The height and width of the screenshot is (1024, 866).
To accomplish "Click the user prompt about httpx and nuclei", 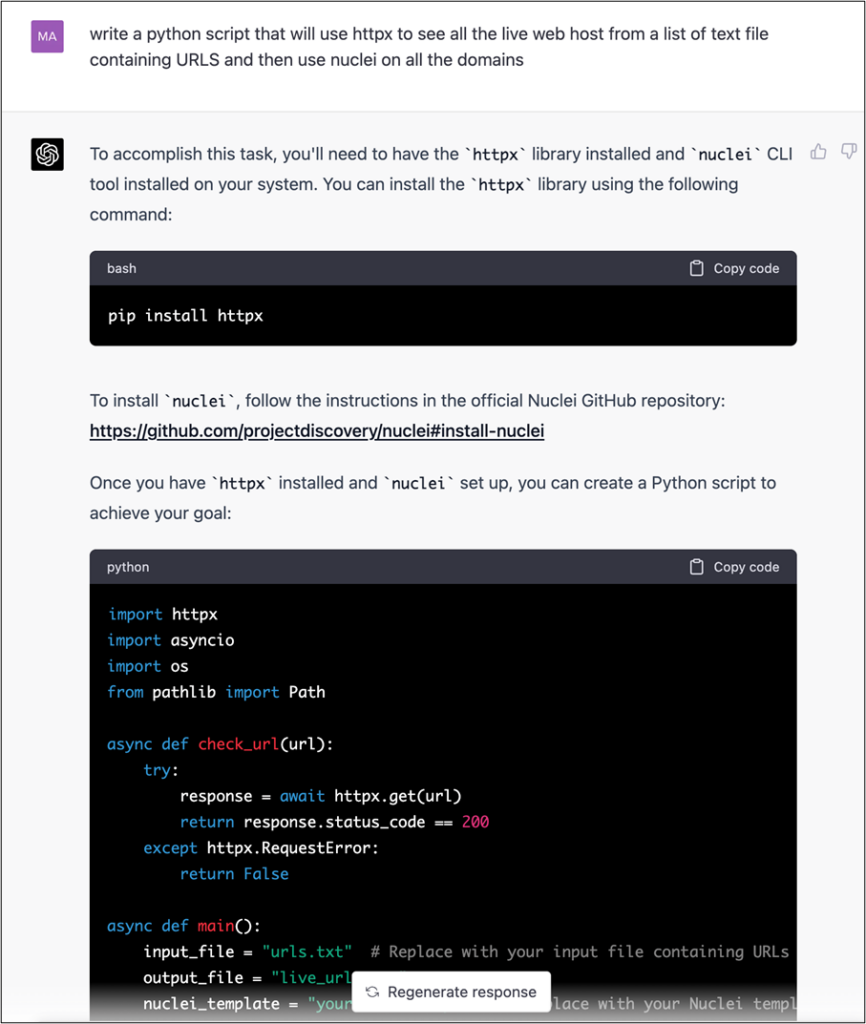I will click(x=429, y=47).
